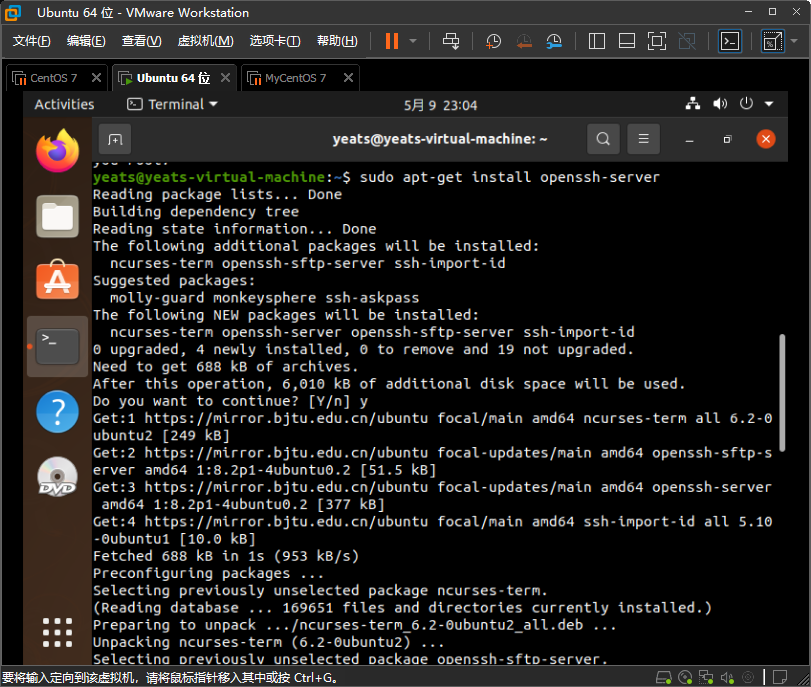Image resolution: width=811 pixels, height=687 pixels.
Task: Toggle the VMware library sidebar view
Action: 597,41
